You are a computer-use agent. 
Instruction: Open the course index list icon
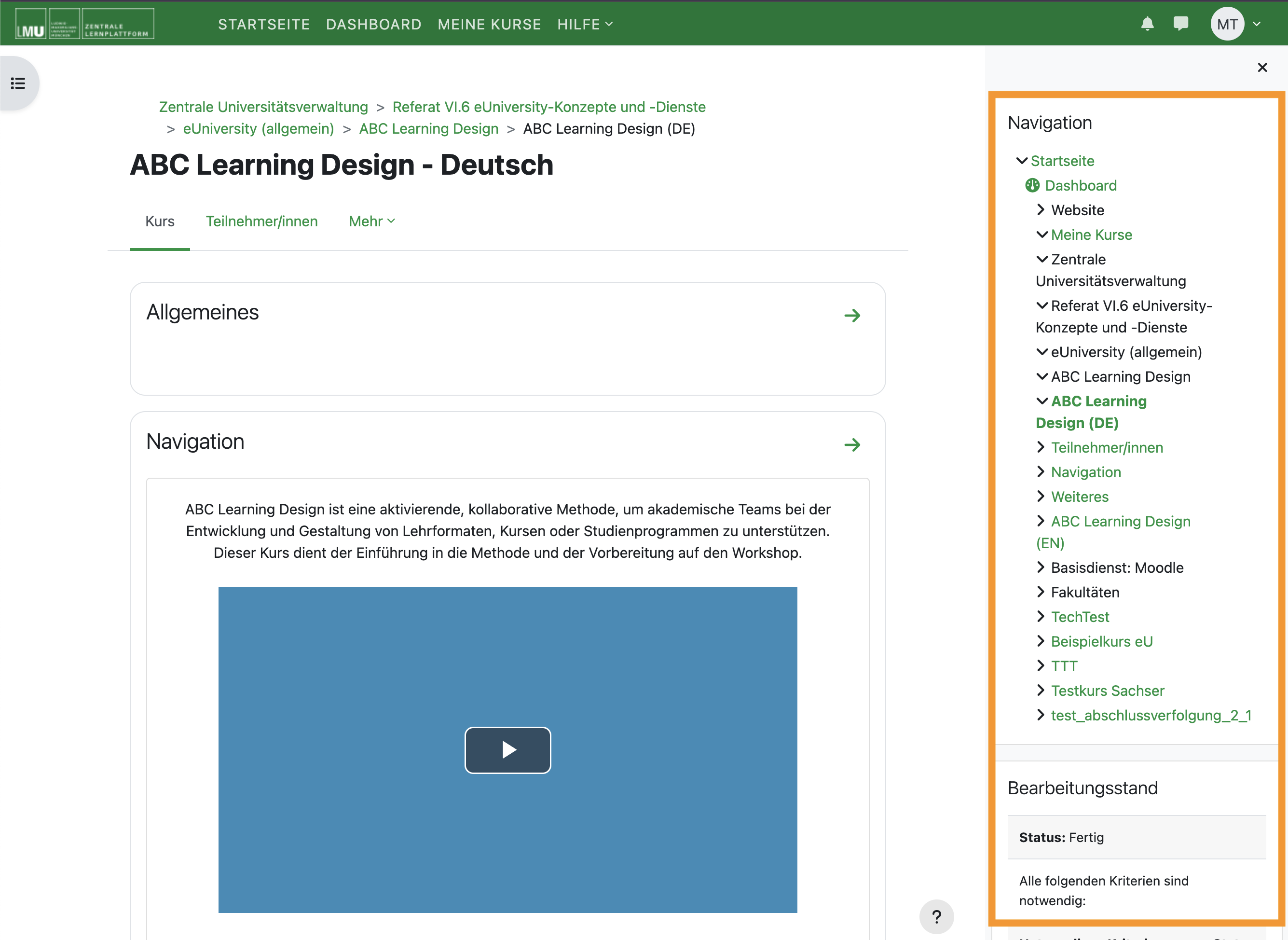point(18,83)
